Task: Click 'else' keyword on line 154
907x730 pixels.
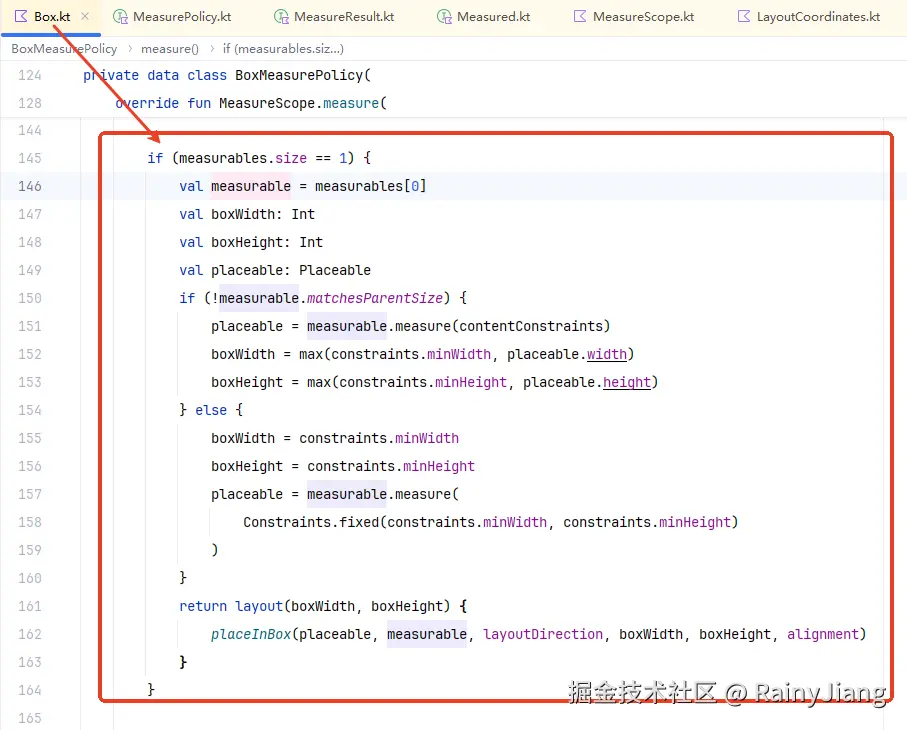Action: point(211,410)
